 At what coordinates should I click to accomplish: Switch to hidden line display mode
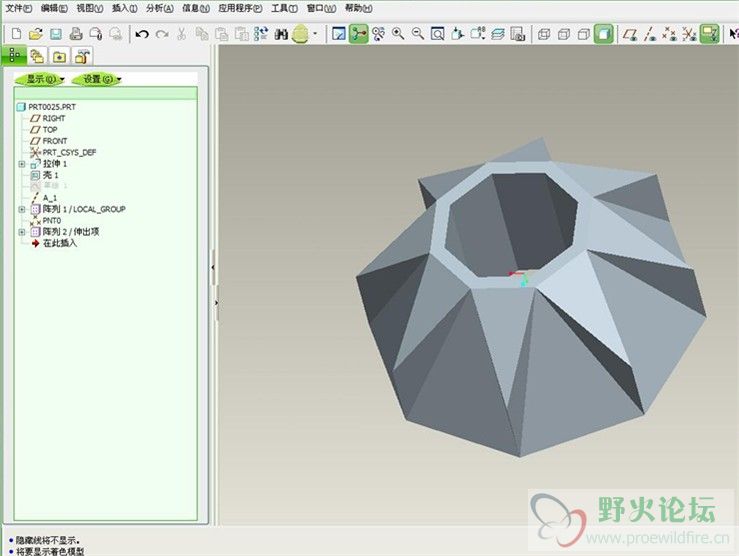(x=564, y=34)
